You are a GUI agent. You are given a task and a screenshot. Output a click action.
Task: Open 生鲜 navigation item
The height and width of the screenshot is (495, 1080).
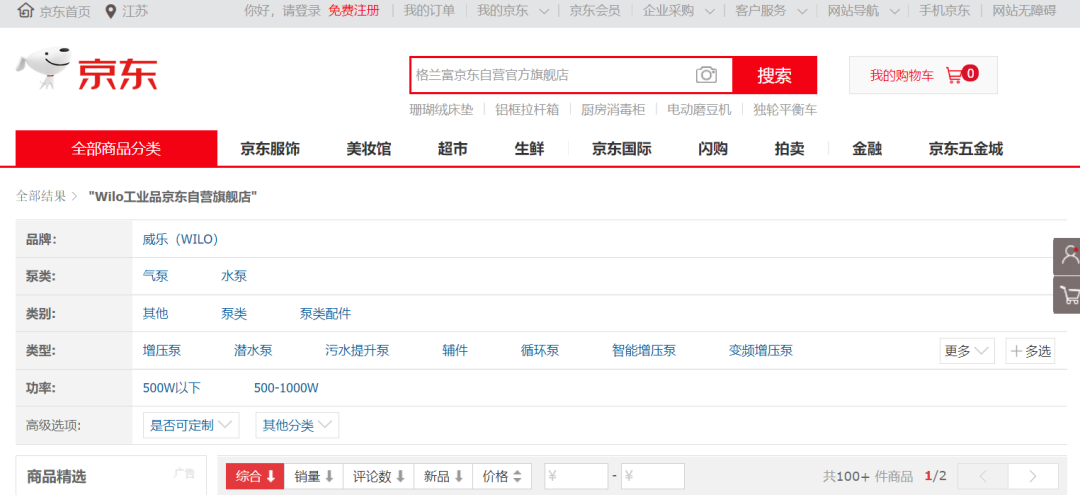click(x=530, y=149)
